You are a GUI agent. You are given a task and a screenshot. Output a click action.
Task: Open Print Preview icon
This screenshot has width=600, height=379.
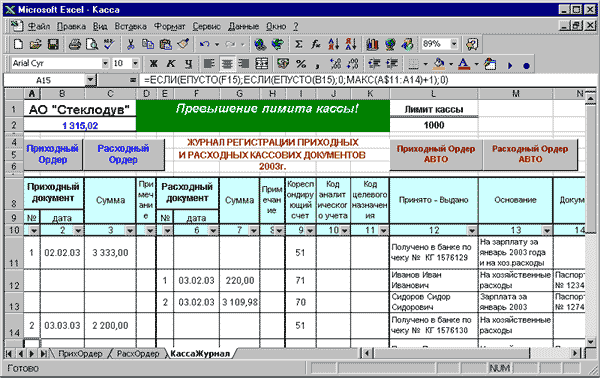(x=92, y=44)
